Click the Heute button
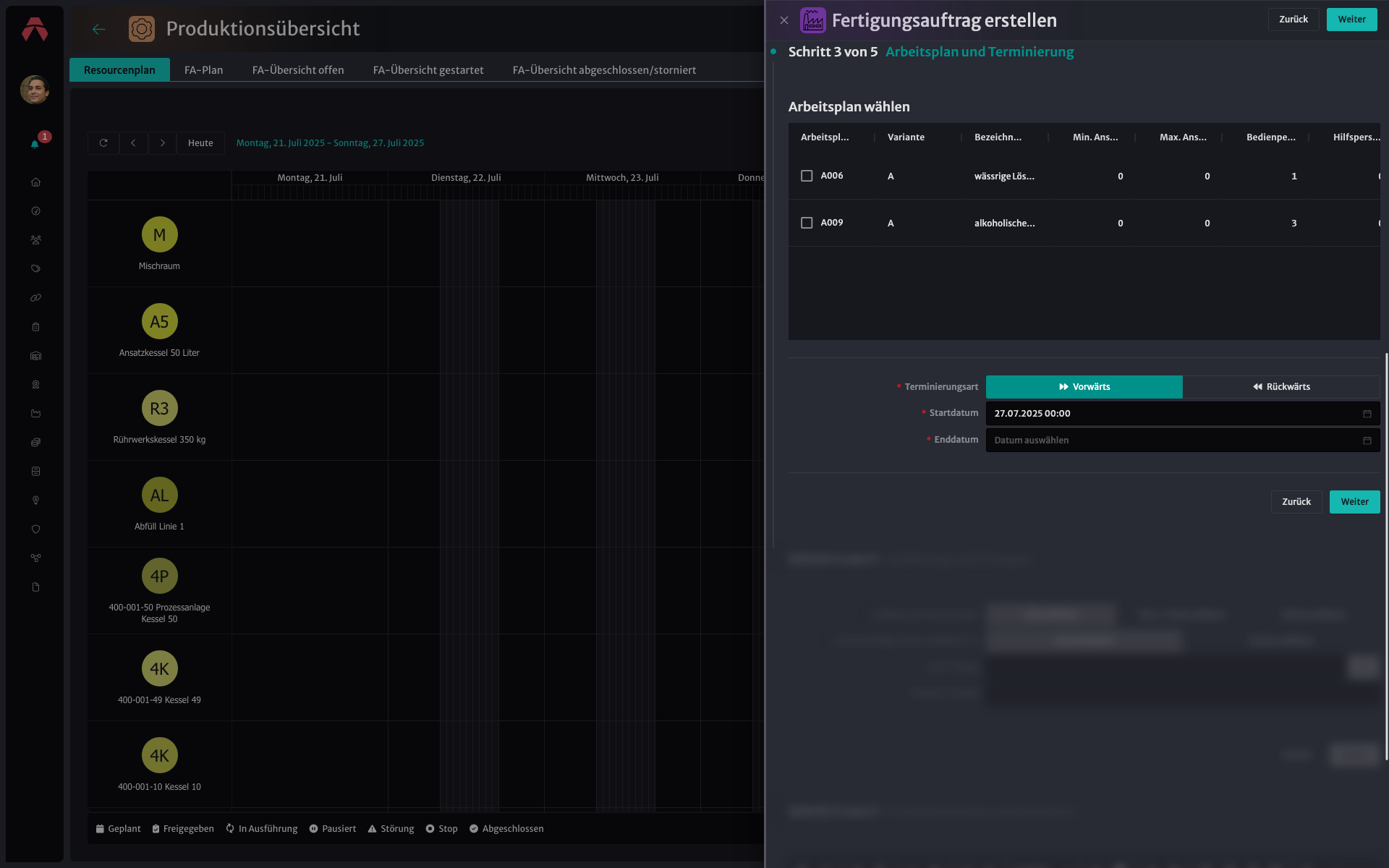The image size is (1389, 868). click(x=200, y=143)
